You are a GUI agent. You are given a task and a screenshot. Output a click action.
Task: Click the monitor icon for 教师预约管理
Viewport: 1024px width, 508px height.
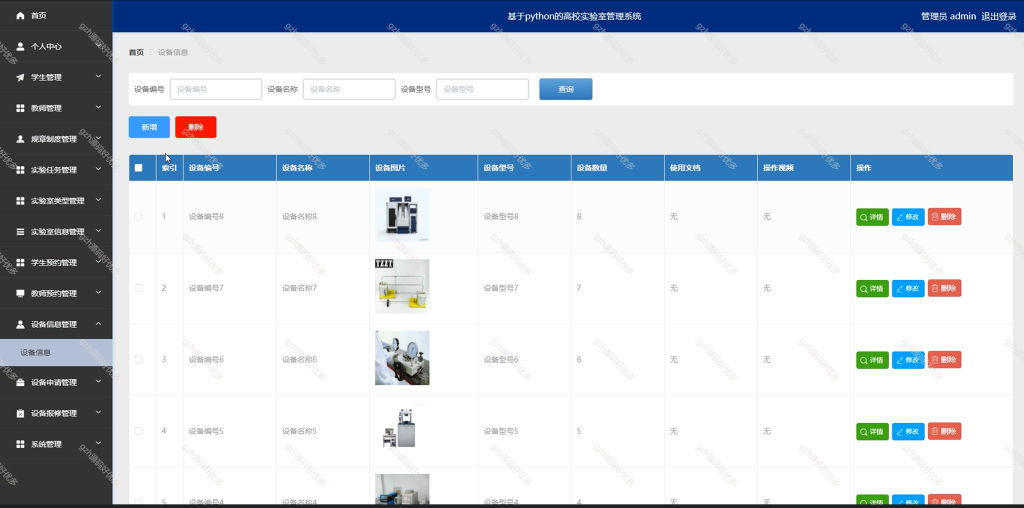click(x=20, y=293)
